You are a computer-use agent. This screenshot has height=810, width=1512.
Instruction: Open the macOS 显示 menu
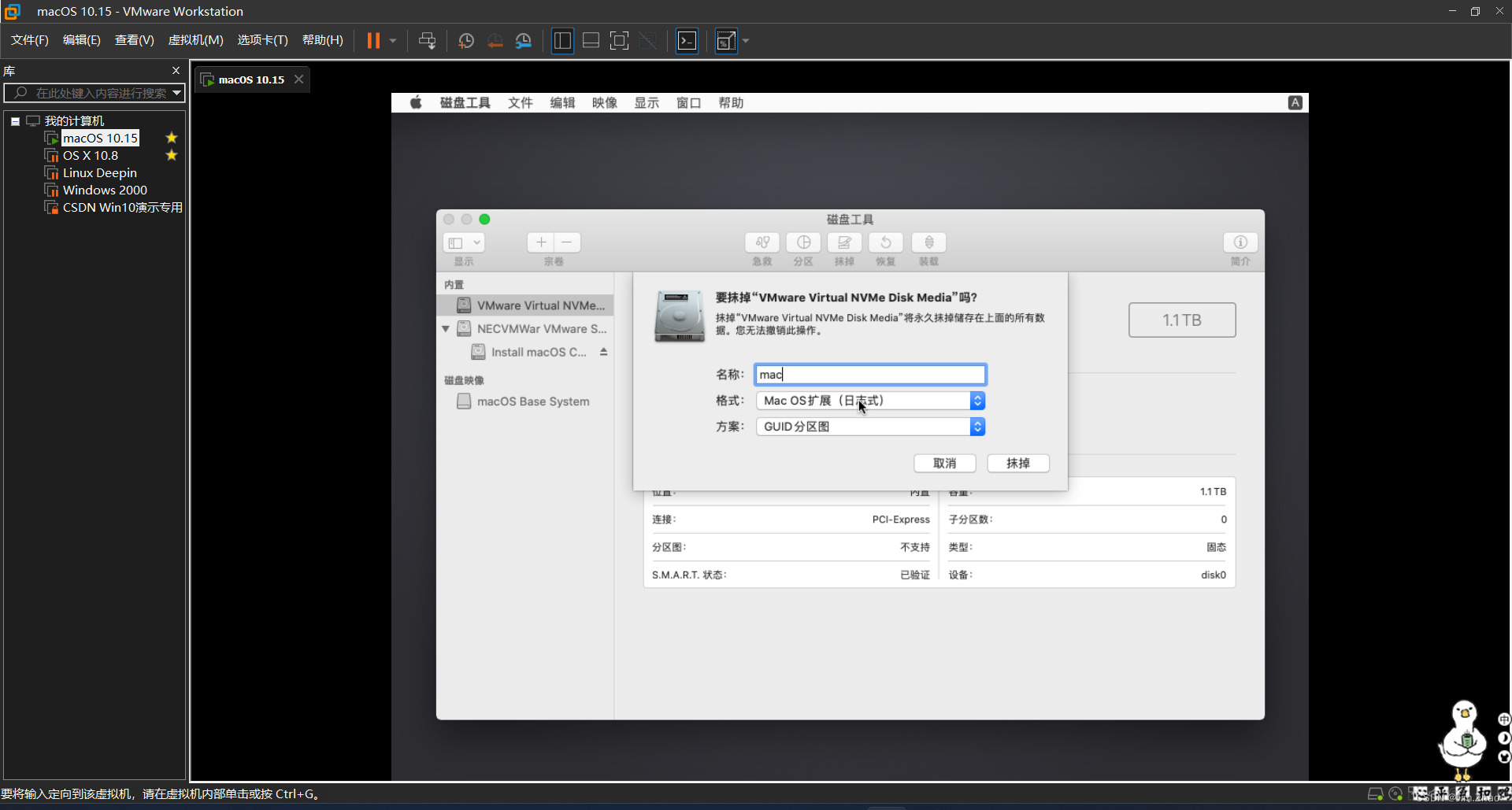[x=647, y=103]
